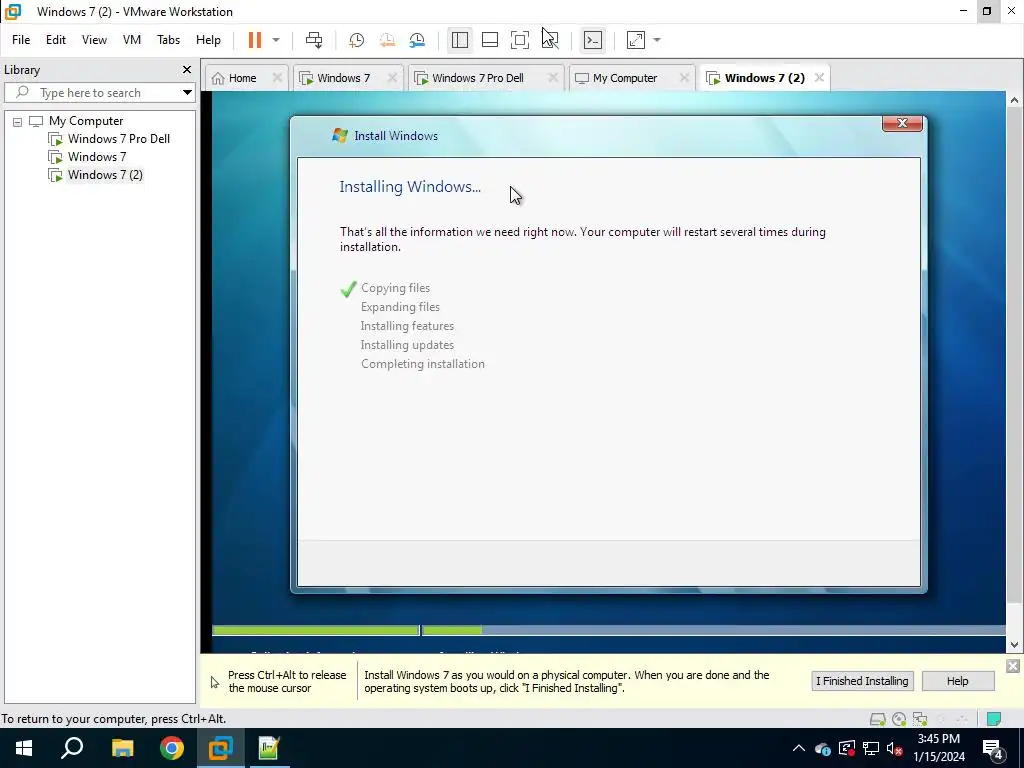Click the Copying files green checkmark

pos(348,289)
